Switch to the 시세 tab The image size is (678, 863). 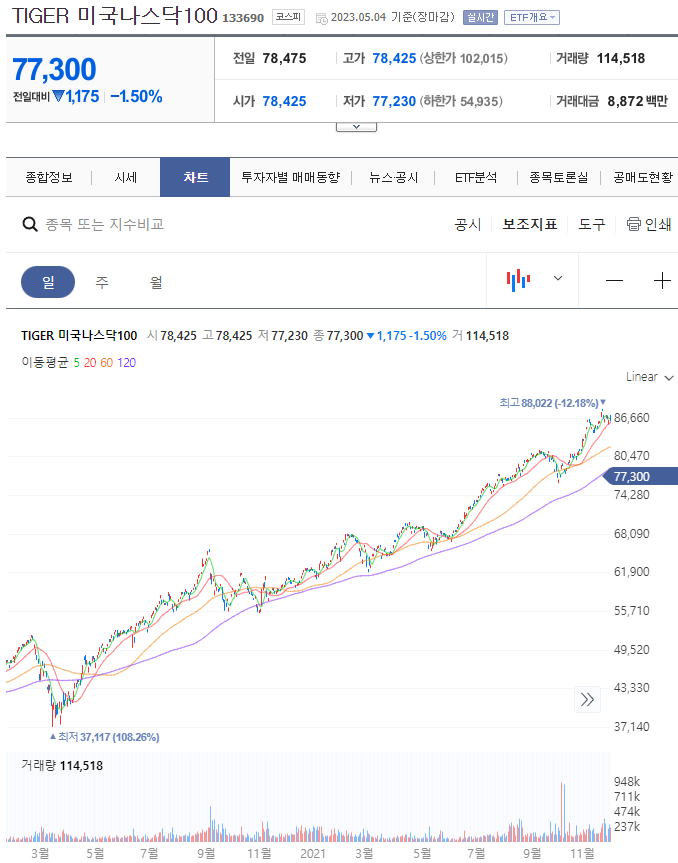pyautogui.click(x=125, y=177)
